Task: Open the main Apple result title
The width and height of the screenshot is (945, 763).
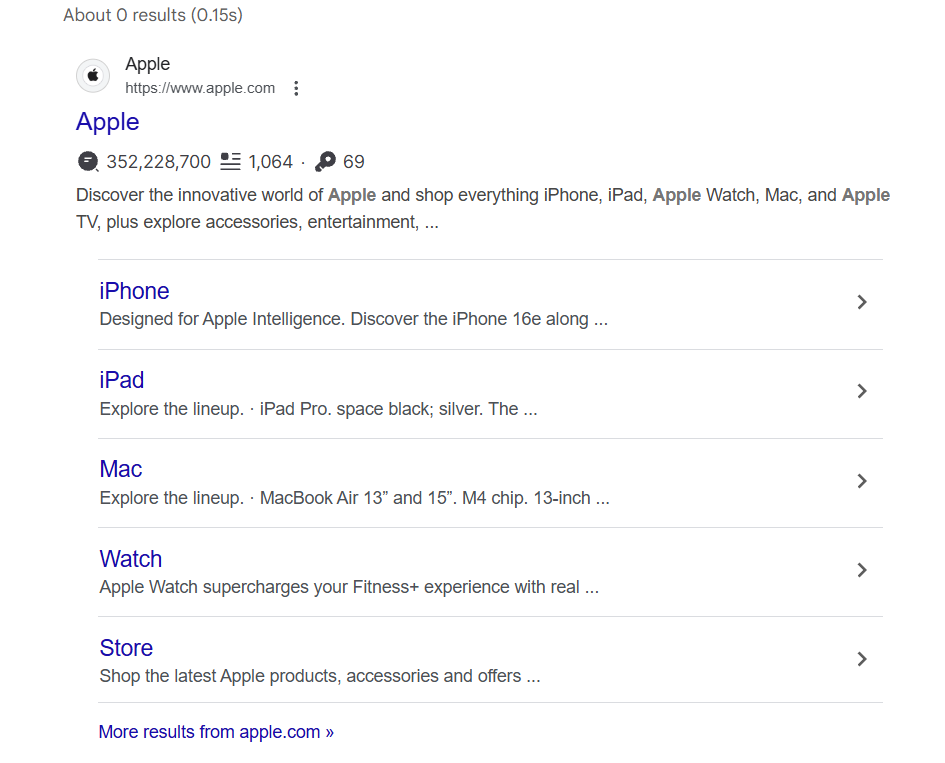Action: [x=108, y=122]
